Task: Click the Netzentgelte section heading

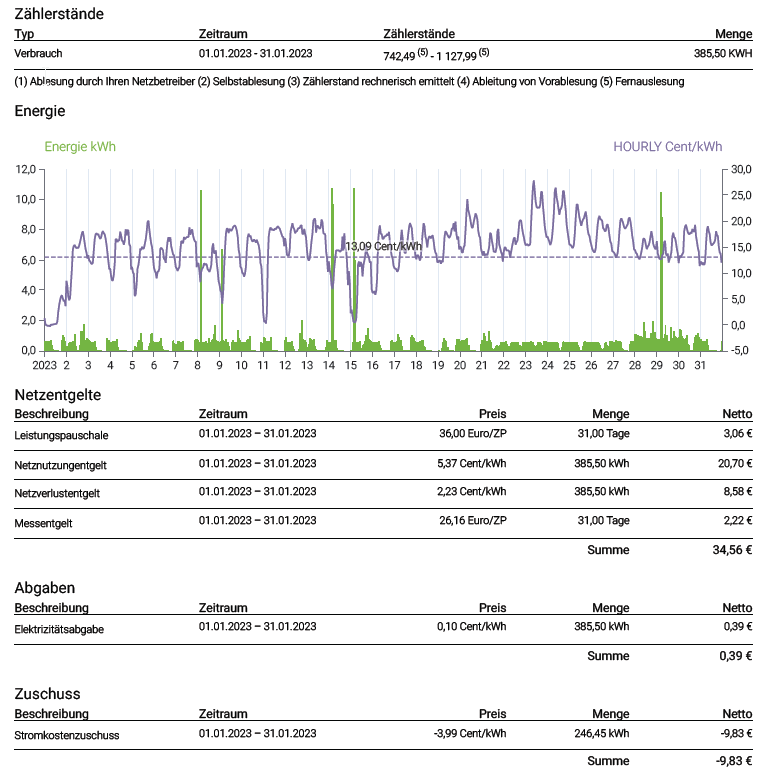Action: [x=58, y=395]
